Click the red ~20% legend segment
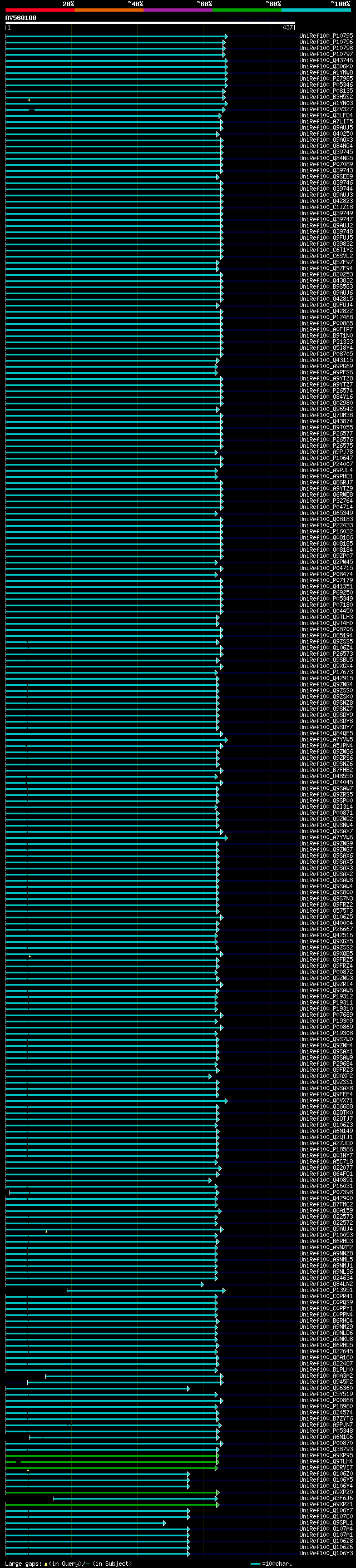This screenshot has width=356, height=1568. click(39, 11)
